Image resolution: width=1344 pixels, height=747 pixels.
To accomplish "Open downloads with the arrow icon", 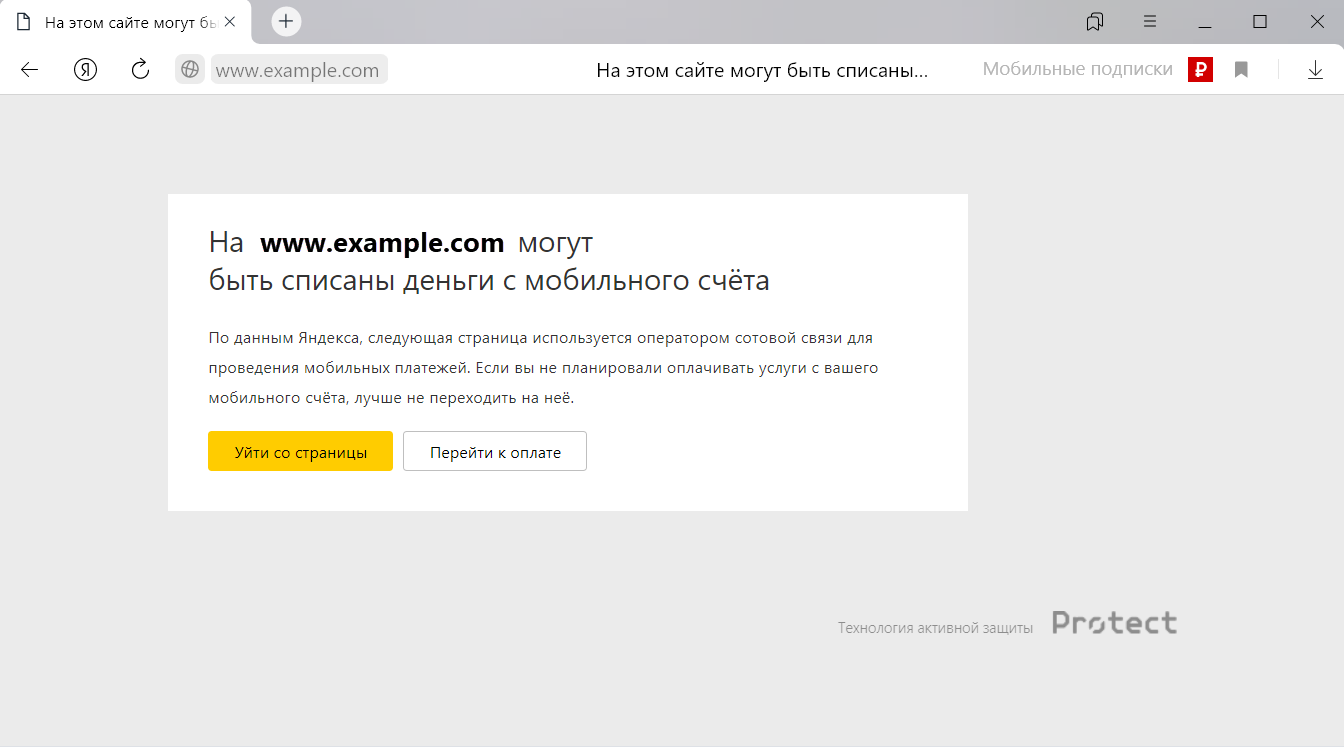I will tap(1315, 70).
